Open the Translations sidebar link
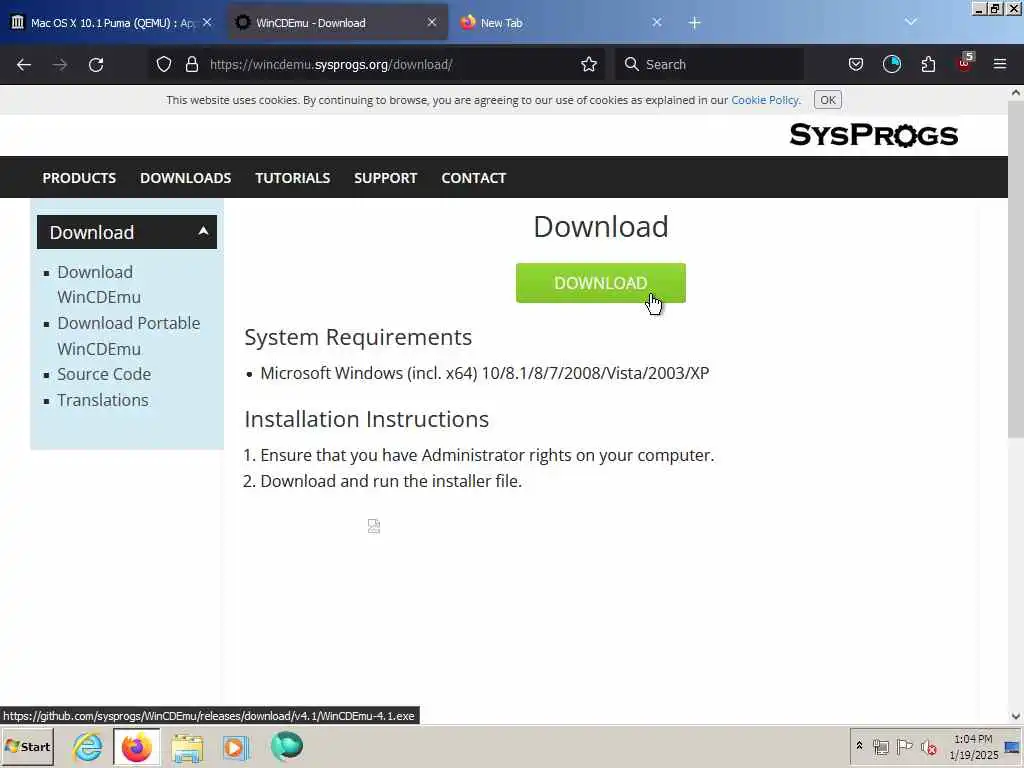This screenshot has height=768, width=1024. (x=103, y=400)
